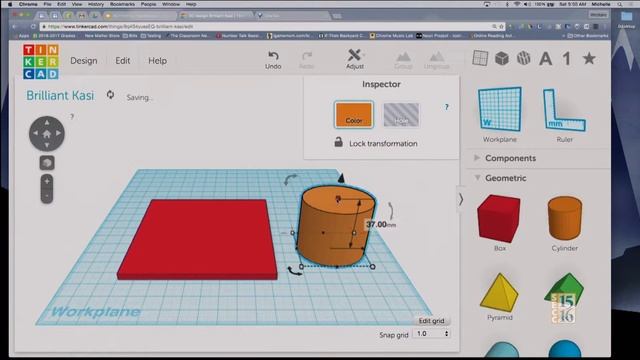Click the Tinkercad logo
Image resolution: width=640 pixels, height=360 pixels.
(x=41, y=62)
